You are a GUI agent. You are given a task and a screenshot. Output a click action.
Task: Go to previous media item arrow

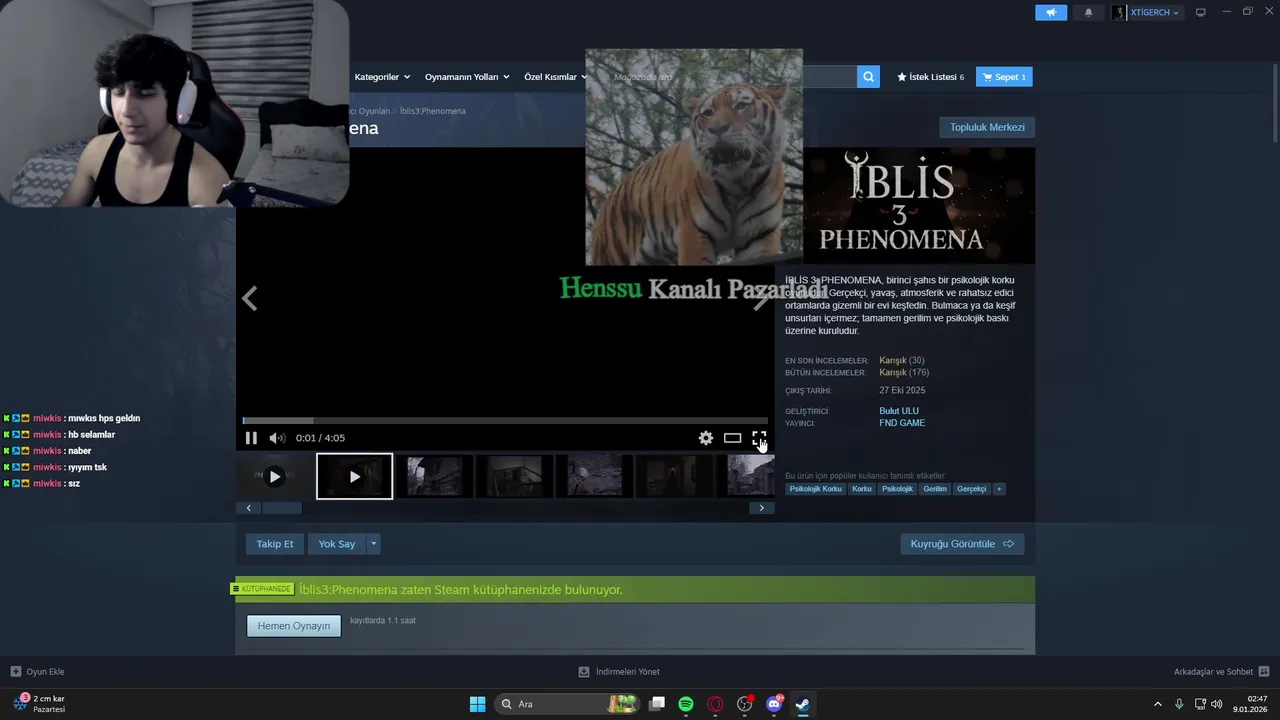[x=250, y=298]
